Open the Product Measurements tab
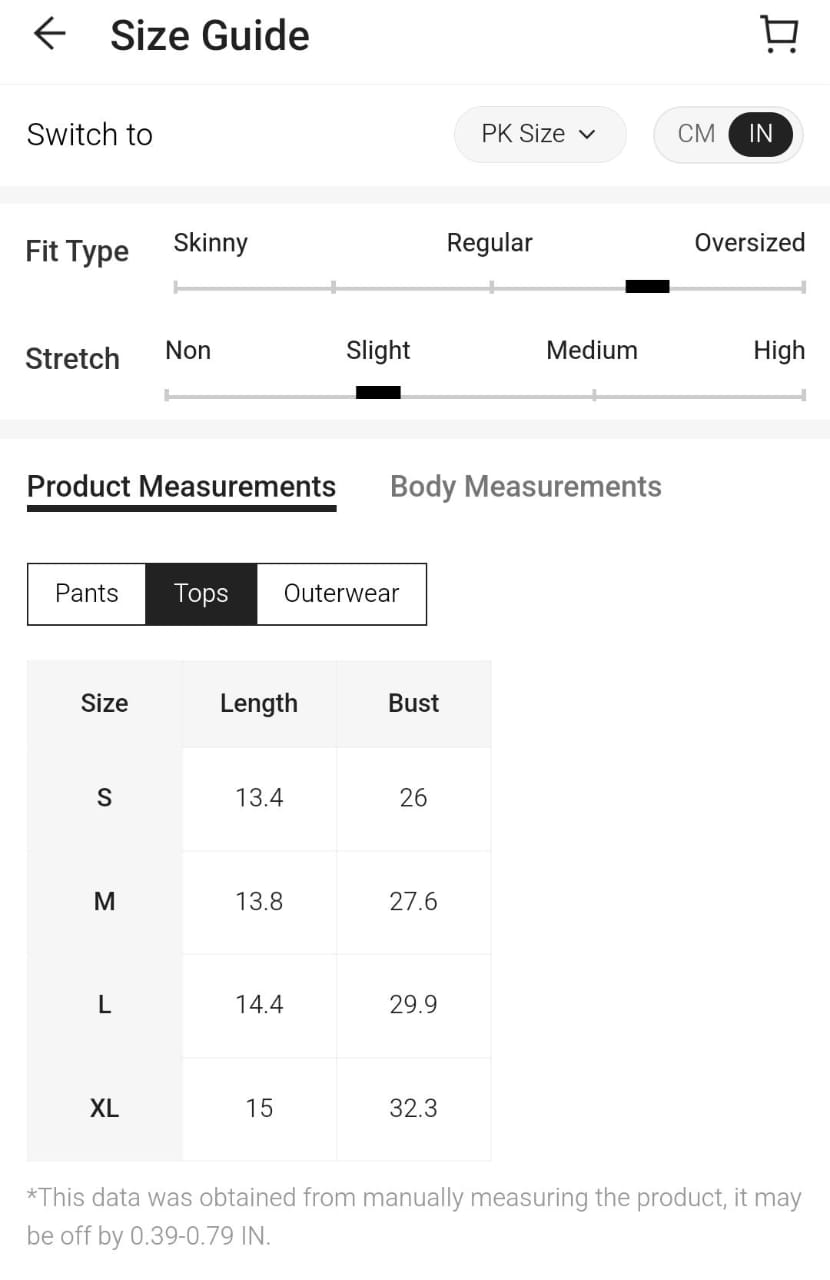 point(181,487)
